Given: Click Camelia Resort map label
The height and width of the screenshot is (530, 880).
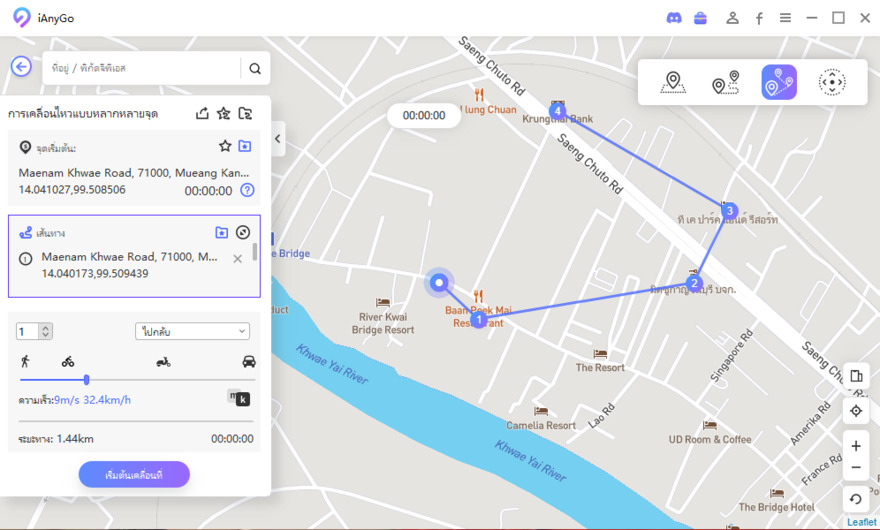Looking at the screenshot, I should (541, 426).
